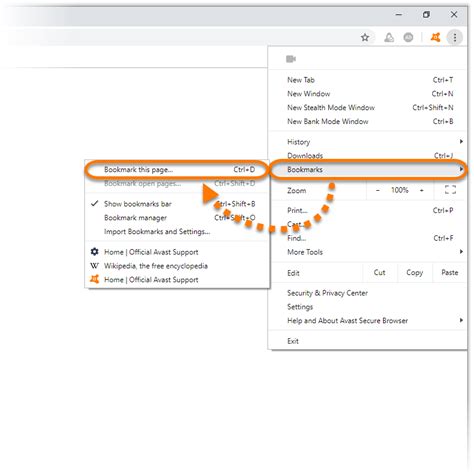Select Bookmark open pages entry

pos(177,183)
